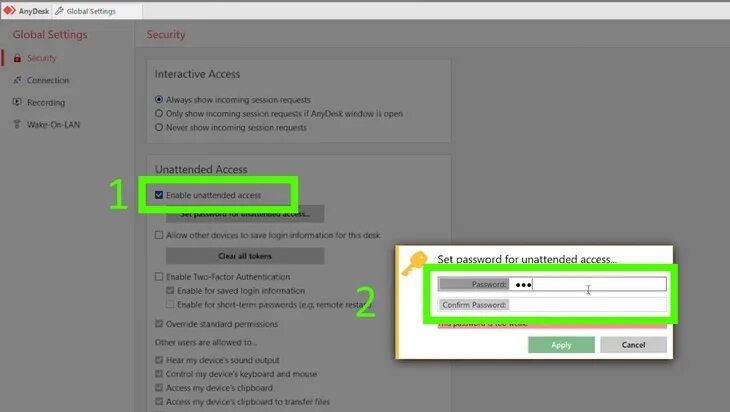
Task: Select the Global Settings tab
Action: (x=96, y=11)
